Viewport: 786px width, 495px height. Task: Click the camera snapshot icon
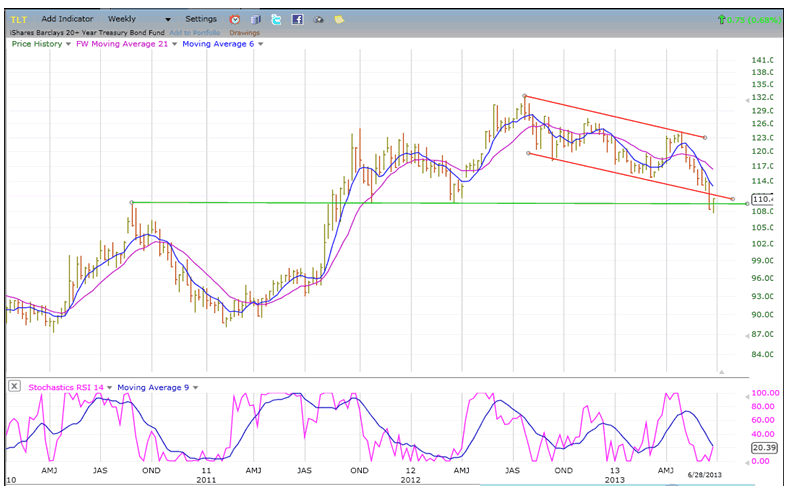click(x=318, y=19)
